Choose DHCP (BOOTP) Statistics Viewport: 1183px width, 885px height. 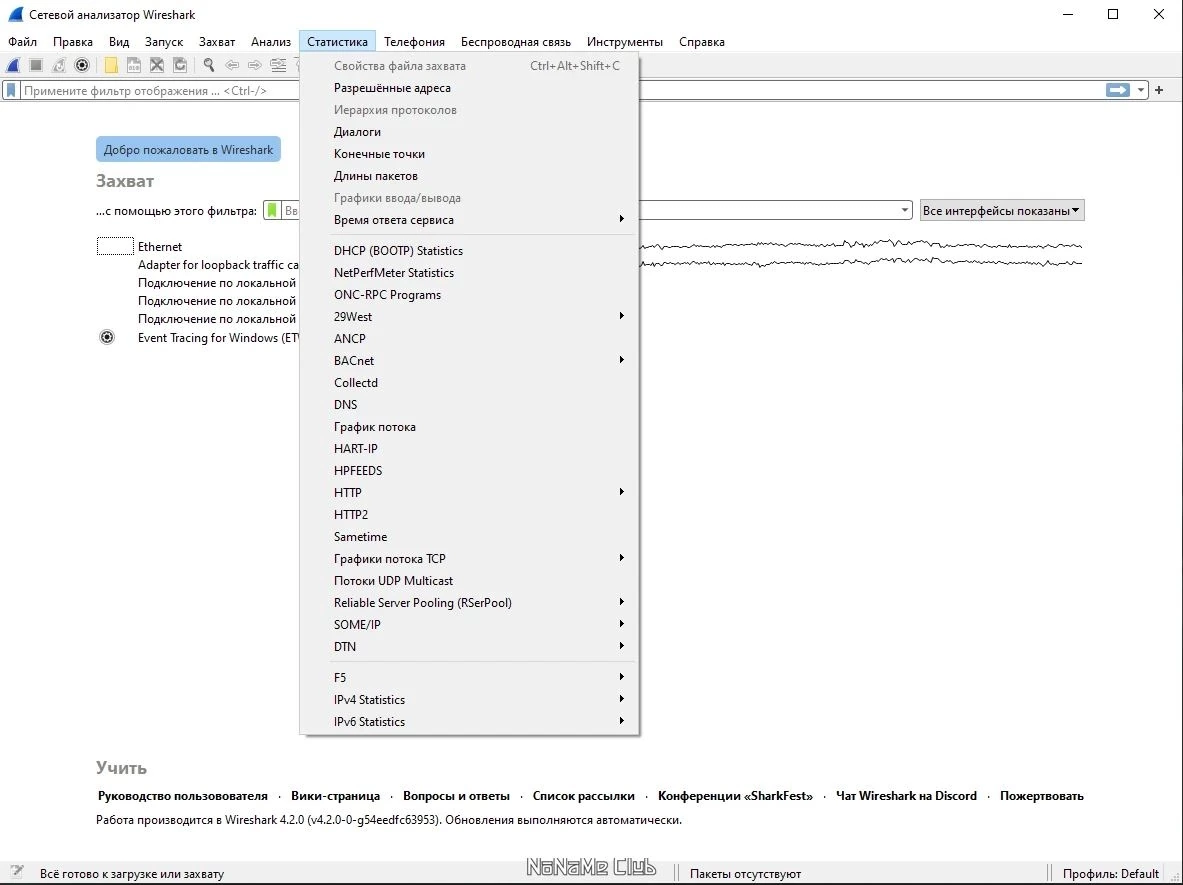(469, 250)
